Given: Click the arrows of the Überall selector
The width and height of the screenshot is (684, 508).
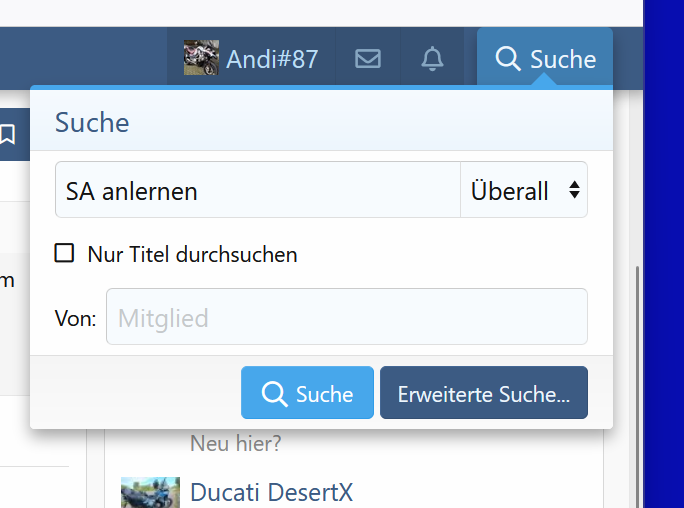Looking at the screenshot, I should click(x=574, y=190).
